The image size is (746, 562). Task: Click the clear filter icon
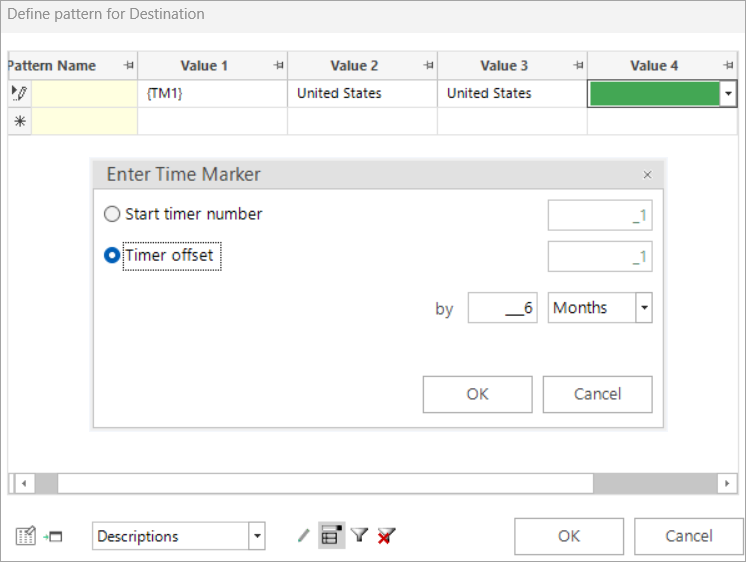pos(386,536)
